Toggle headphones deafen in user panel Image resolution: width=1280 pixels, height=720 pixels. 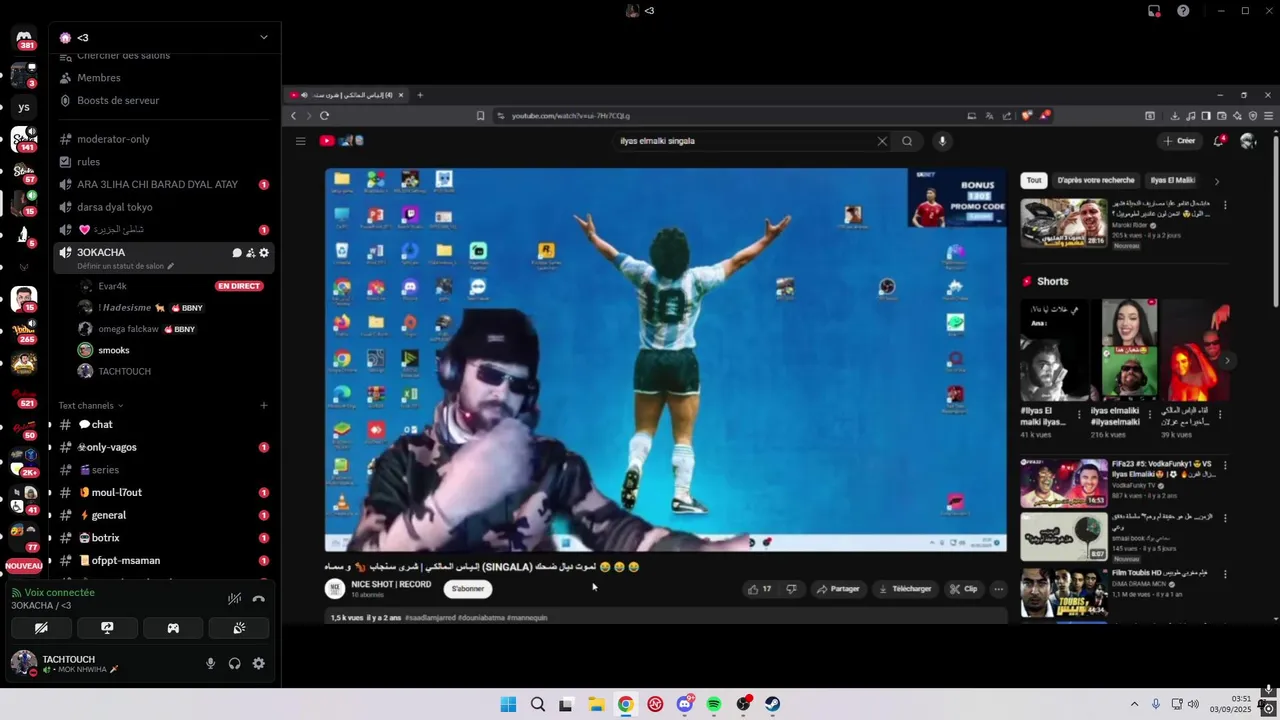click(x=234, y=663)
